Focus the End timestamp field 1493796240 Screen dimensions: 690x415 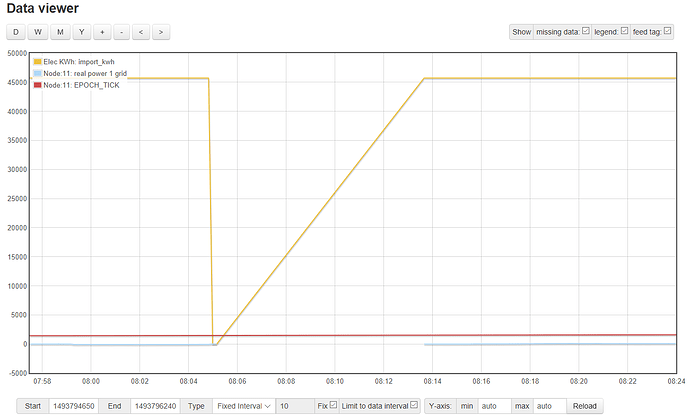point(155,406)
